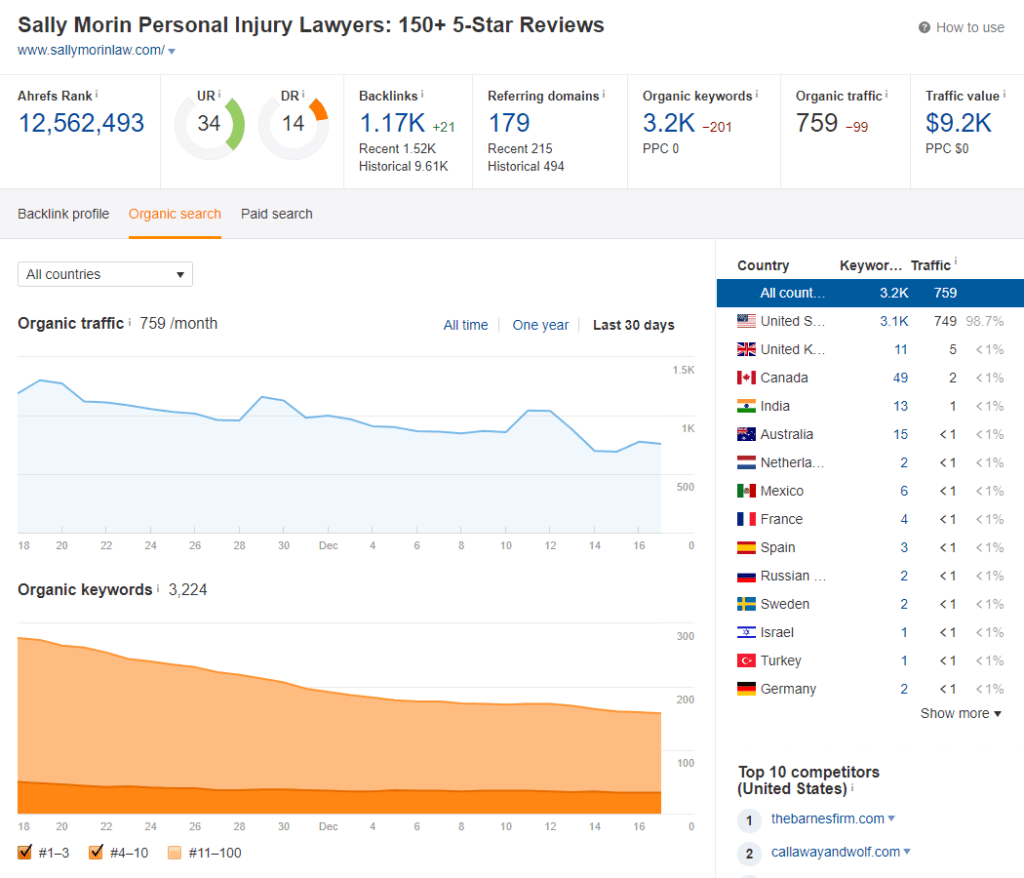The height and width of the screenshot is (878, 1024).
Task: Click the 3.2K organic keywords value
Action: (669, 123)
